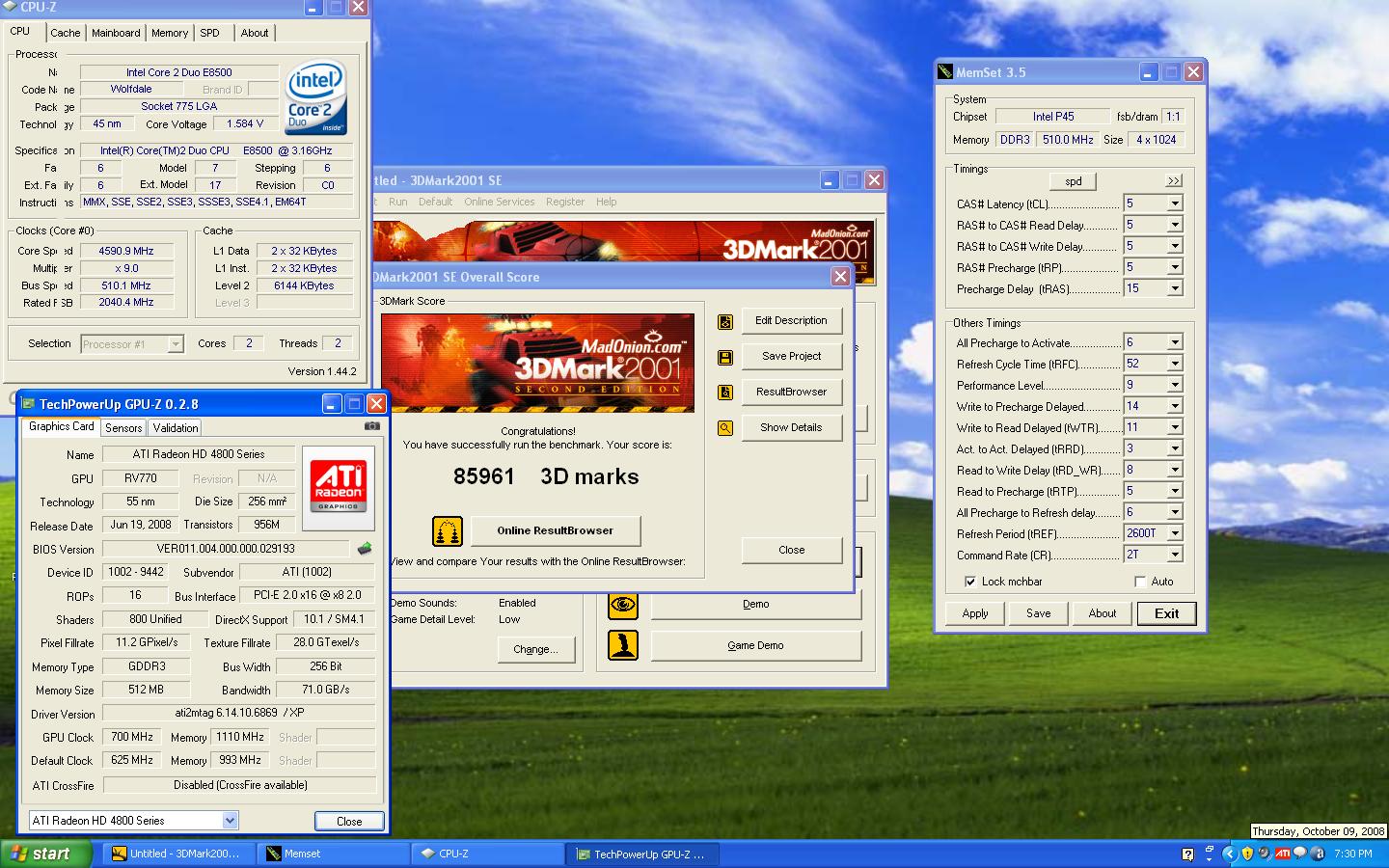Click the Show Details button
Image resolution: width=1389 pixels, height=868 pixels.
tap(791, 428)
